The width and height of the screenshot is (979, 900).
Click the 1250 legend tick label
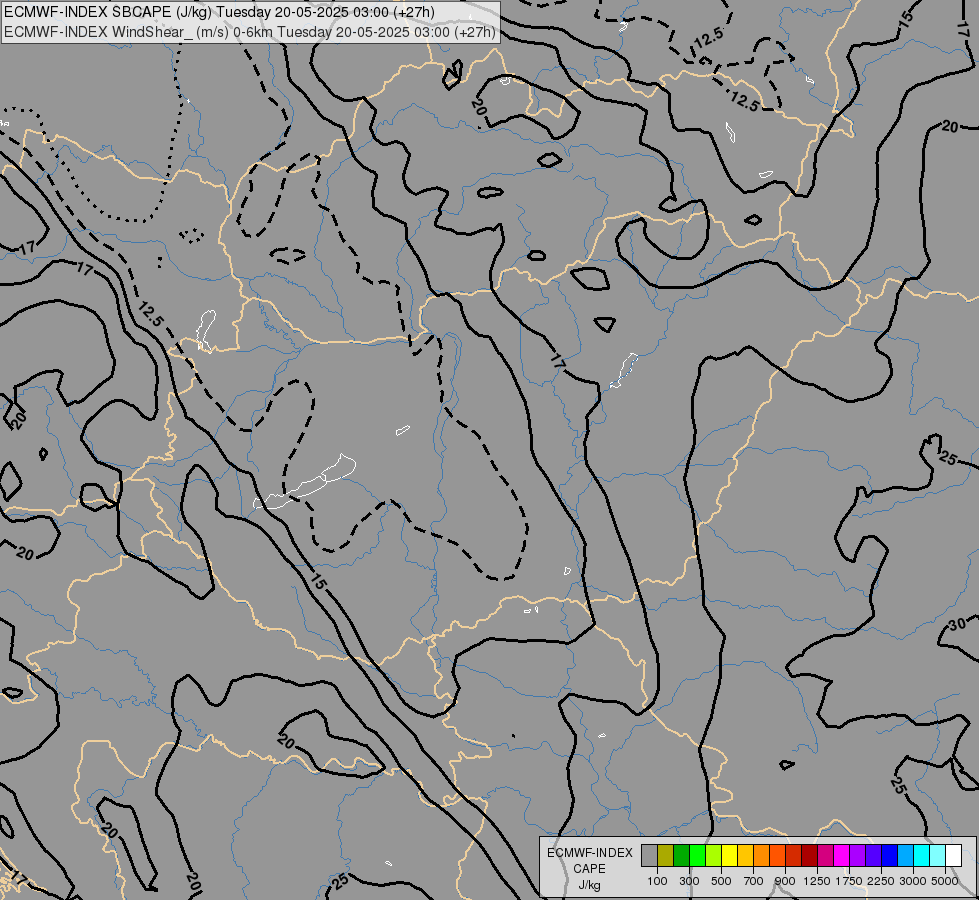(x=817, y=881)
